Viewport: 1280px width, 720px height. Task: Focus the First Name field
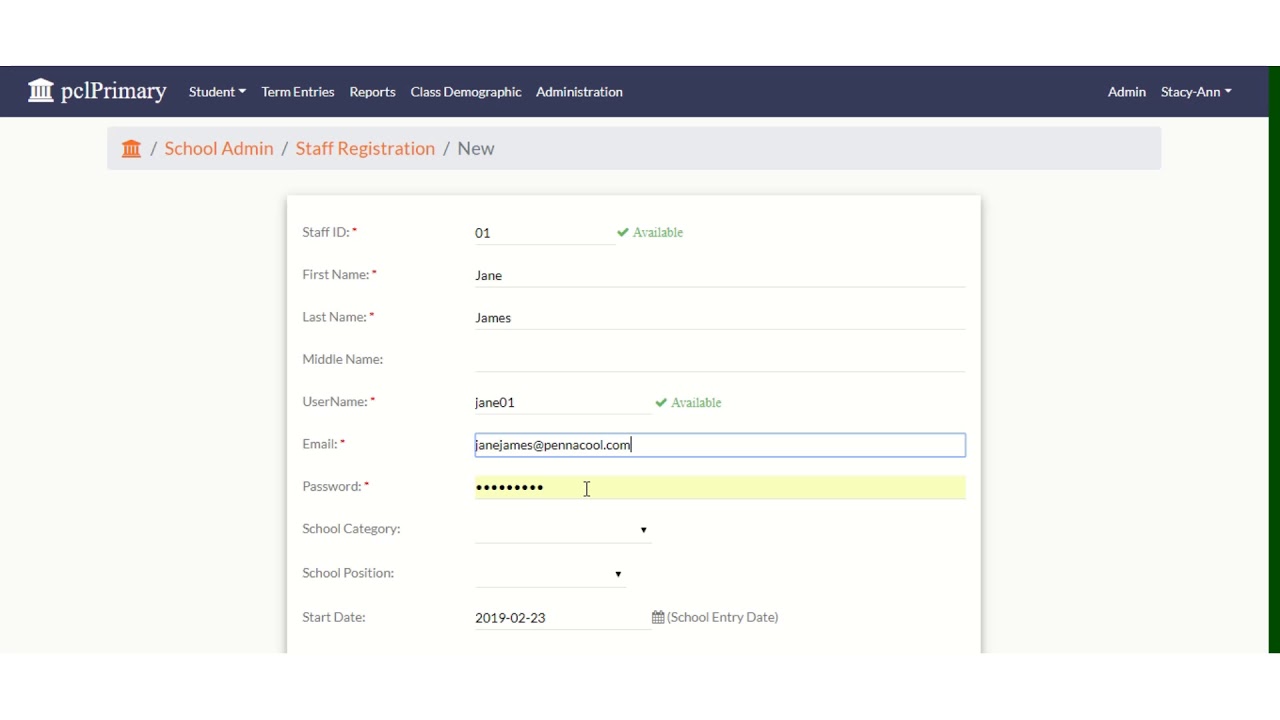tap(720, 276)
